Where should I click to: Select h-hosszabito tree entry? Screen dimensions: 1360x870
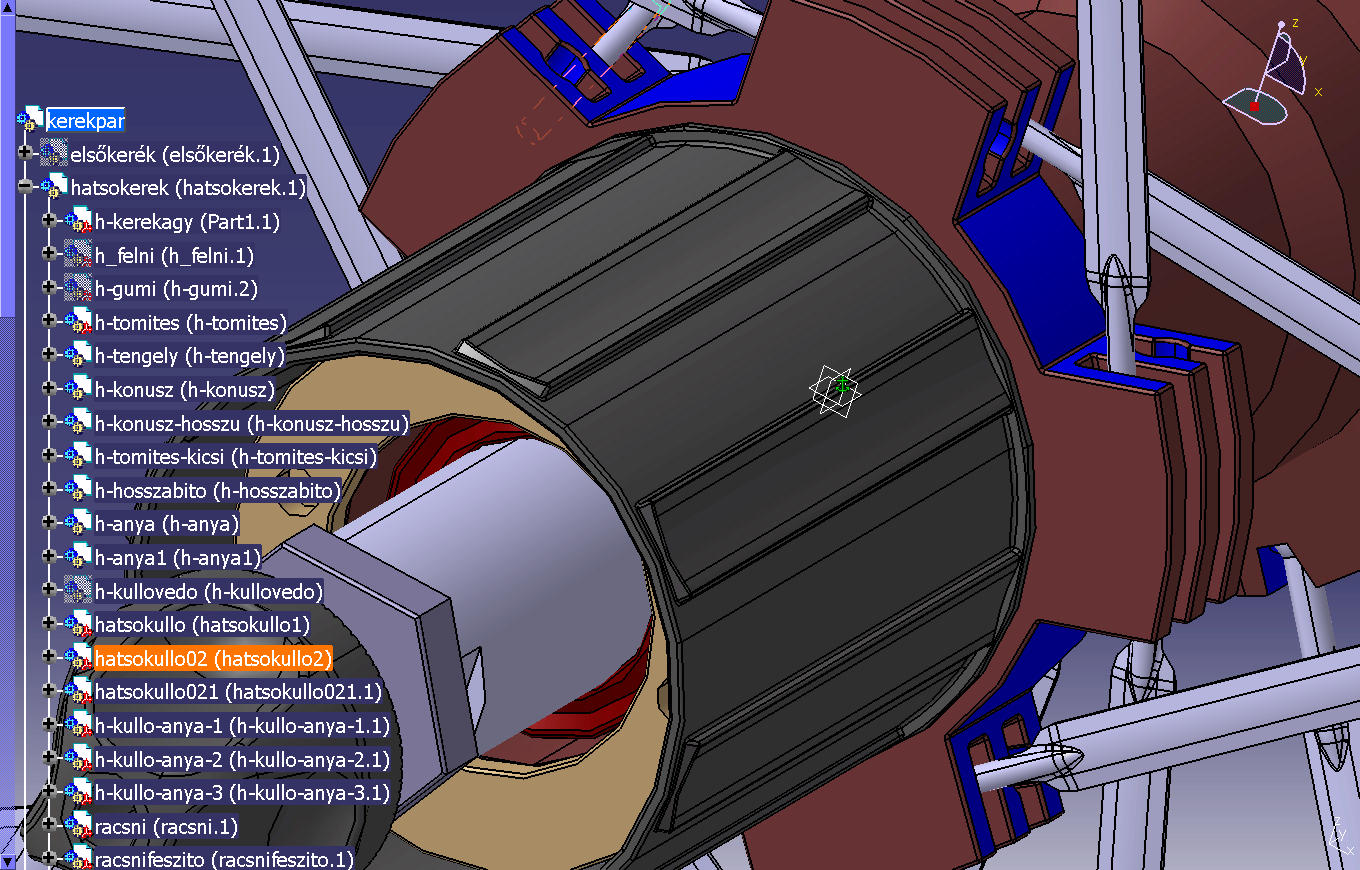(x=217, y=491)
